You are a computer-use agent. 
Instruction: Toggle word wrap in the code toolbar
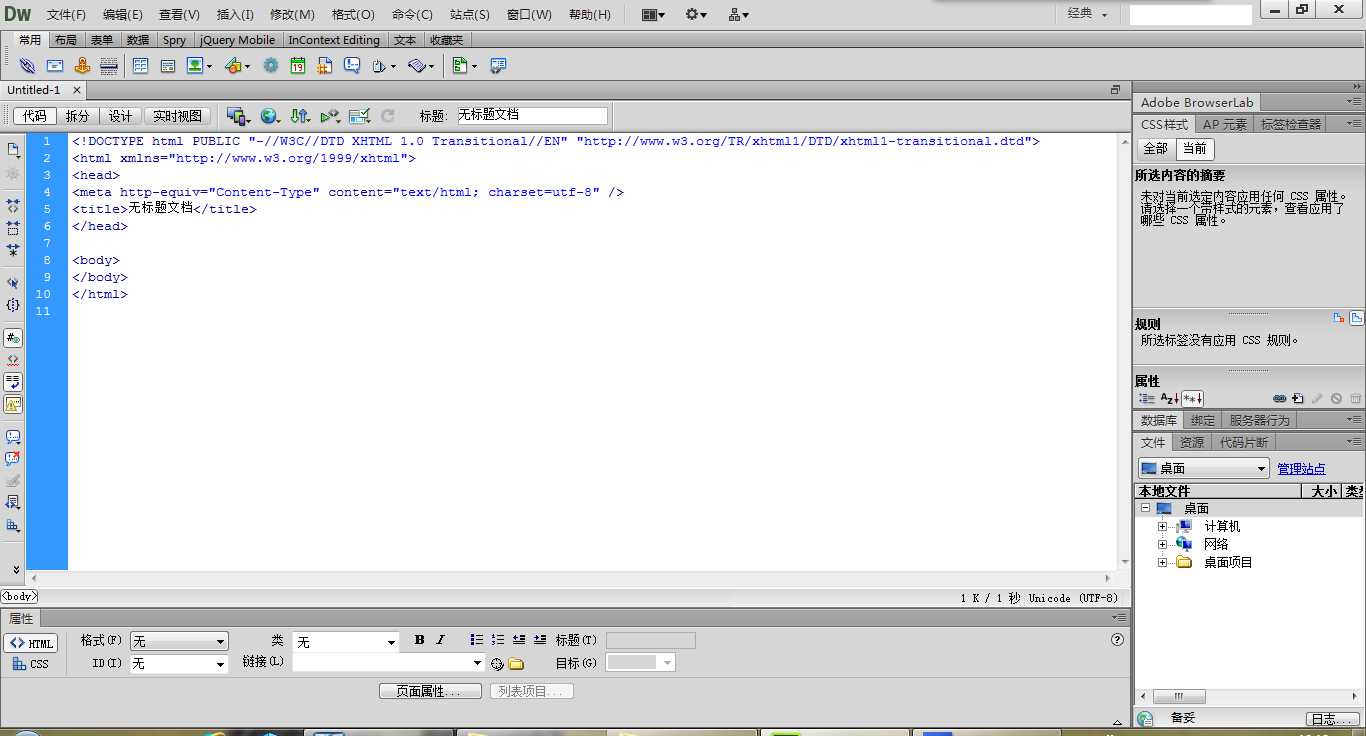pyautogui.click(x=13, y=382)
